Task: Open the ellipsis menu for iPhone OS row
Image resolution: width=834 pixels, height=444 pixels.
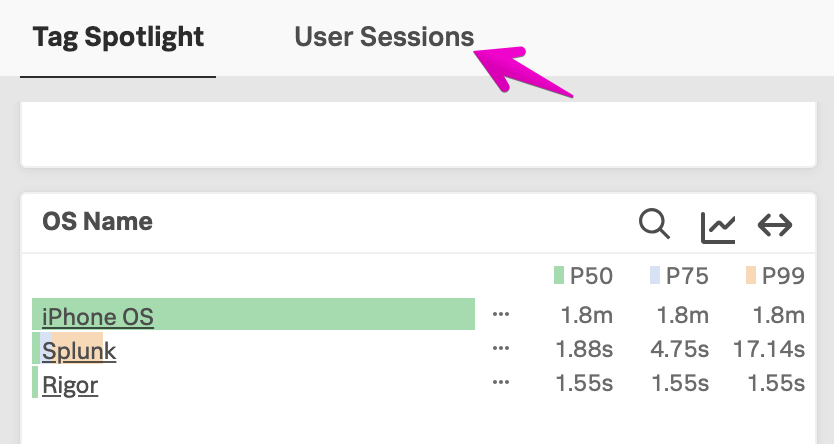Action: pos(502,315)
